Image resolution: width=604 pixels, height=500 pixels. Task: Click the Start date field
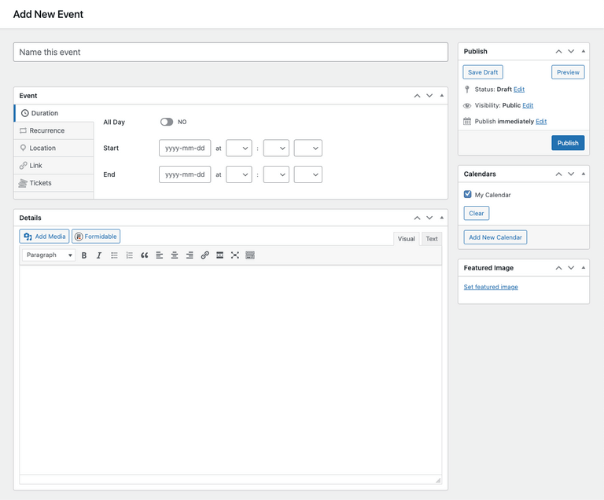click(185, 148)
